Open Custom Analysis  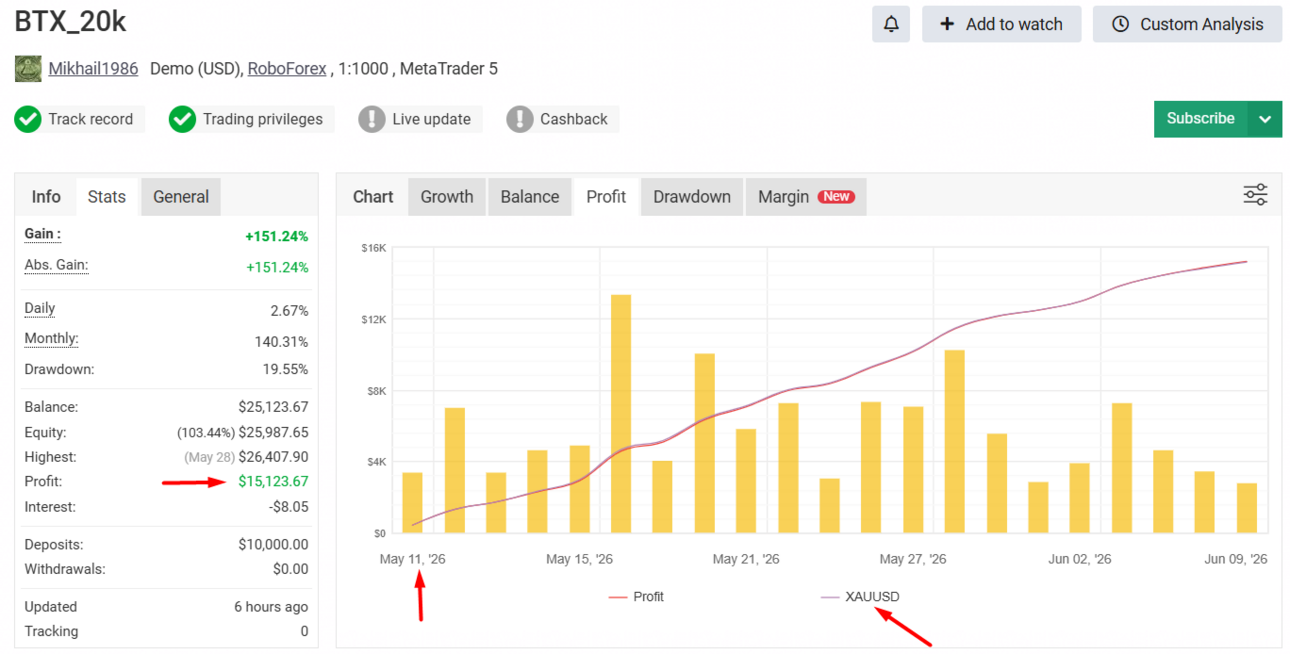1187,24
